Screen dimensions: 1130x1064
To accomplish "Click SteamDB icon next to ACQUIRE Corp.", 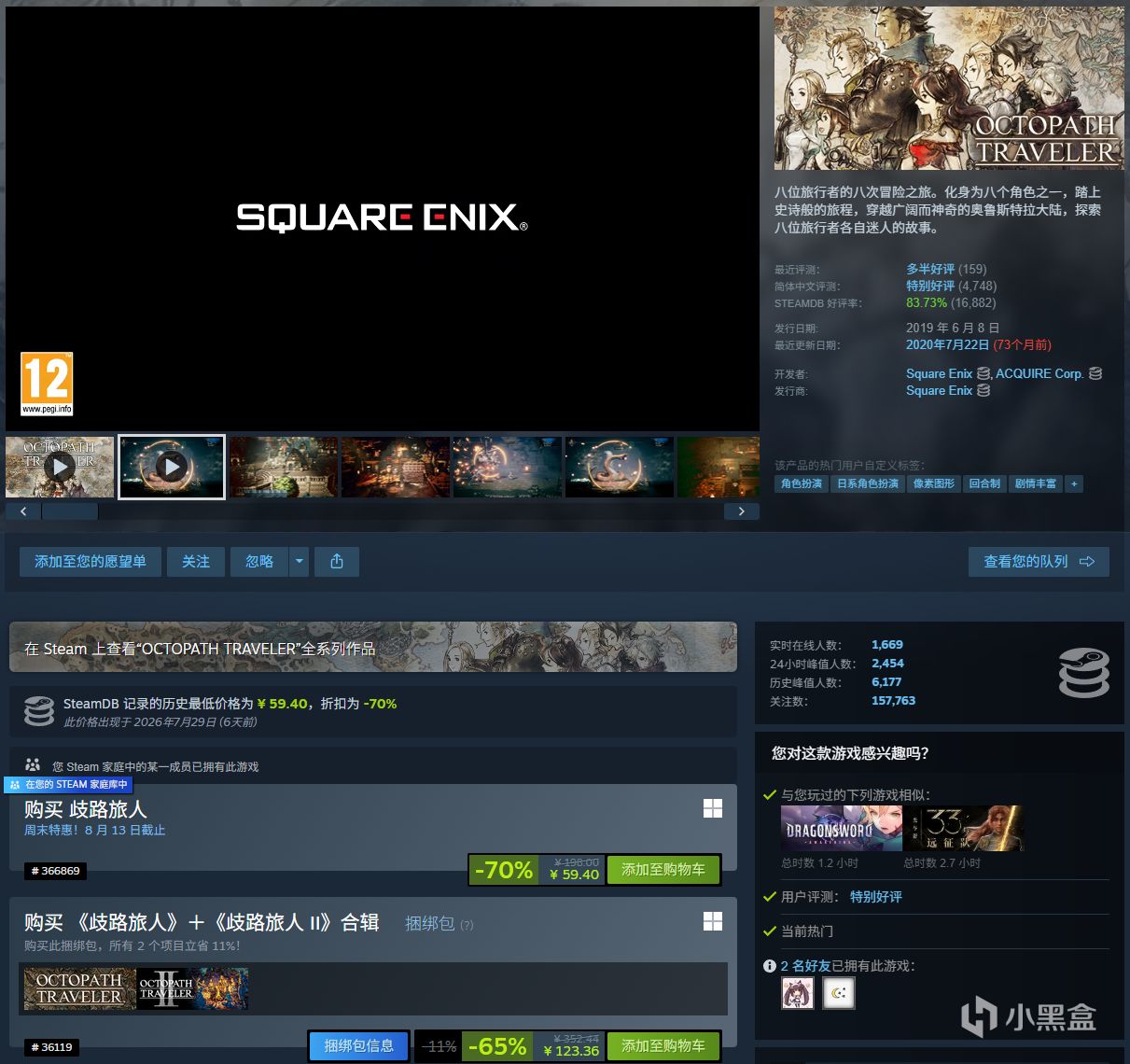I will click(1095, 373).
